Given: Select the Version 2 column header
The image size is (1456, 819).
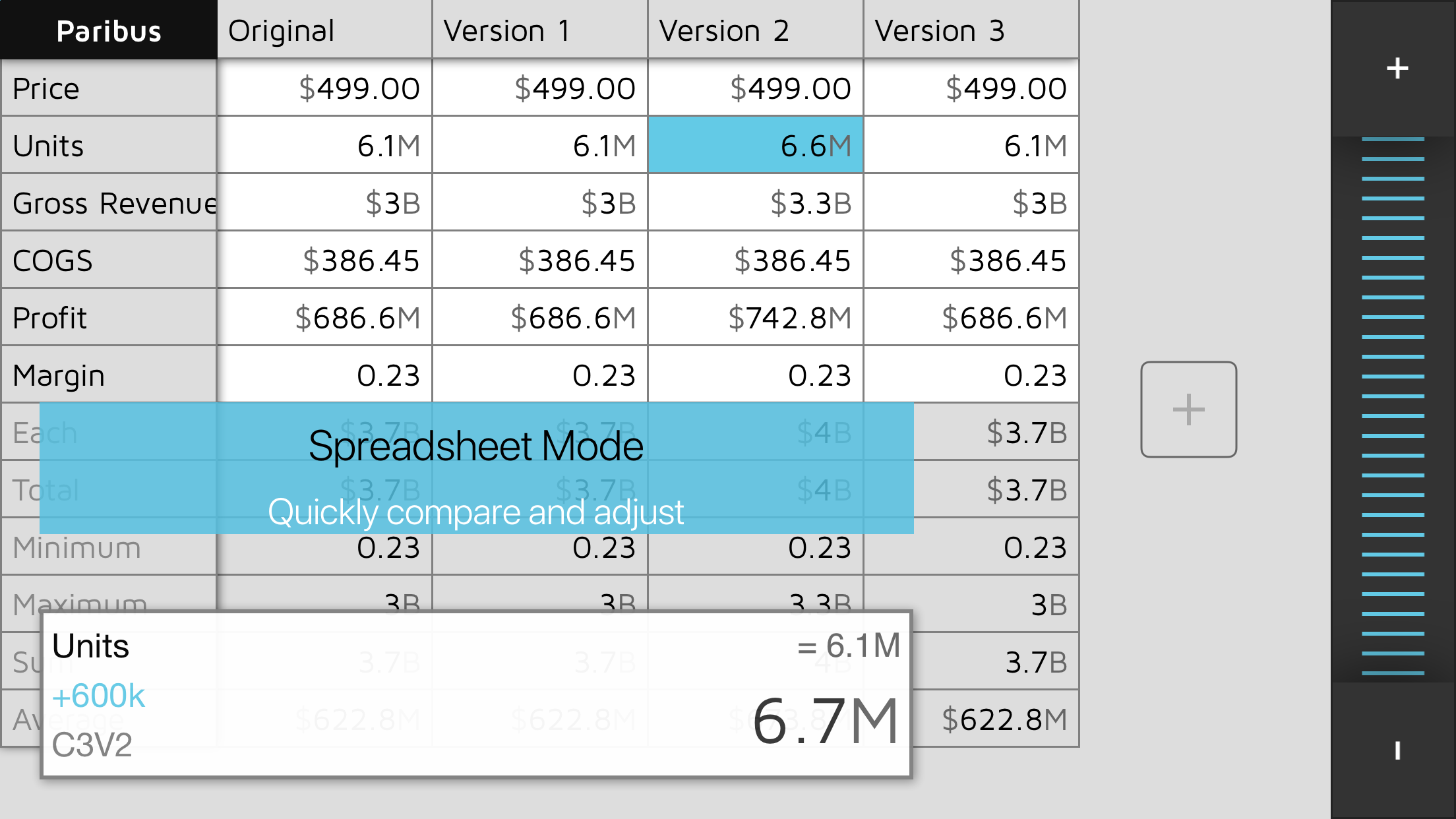Looking at the screenshot, I should [755, 30].
